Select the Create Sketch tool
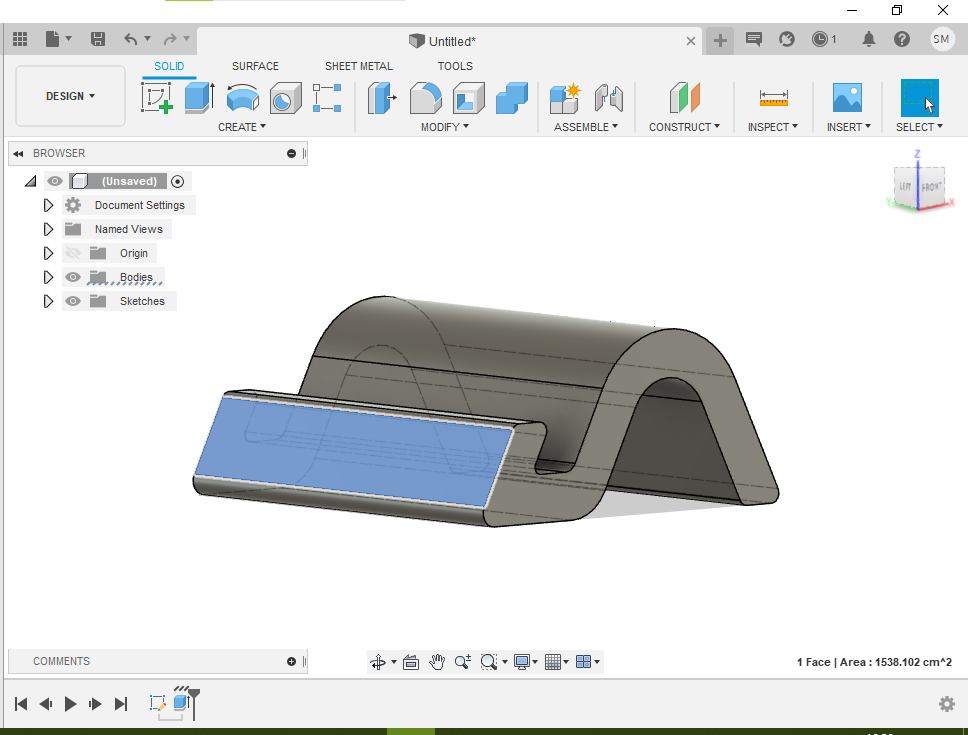968x735 pixels. (x=157, y=98)
